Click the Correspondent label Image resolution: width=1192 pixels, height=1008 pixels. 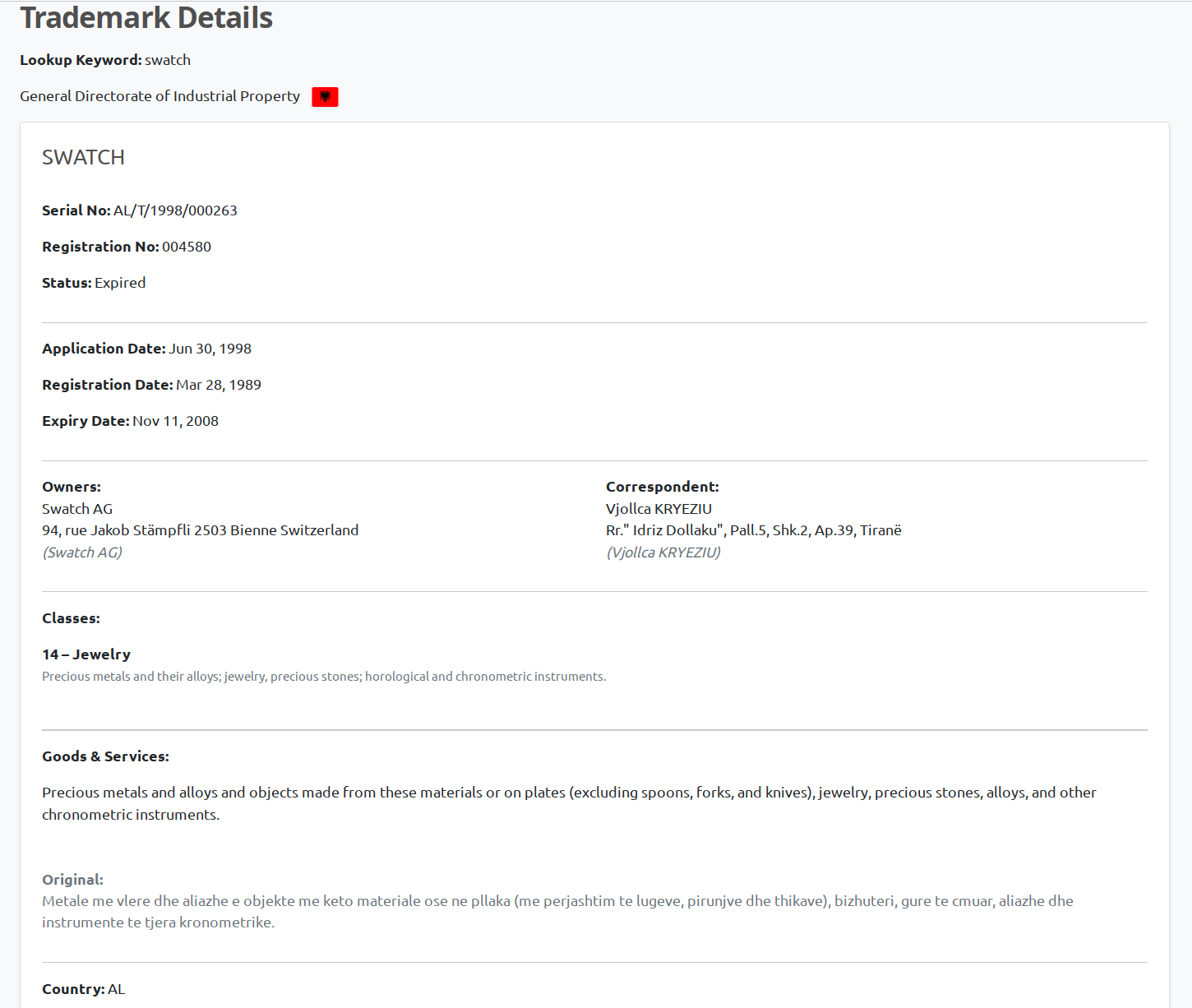663,487
